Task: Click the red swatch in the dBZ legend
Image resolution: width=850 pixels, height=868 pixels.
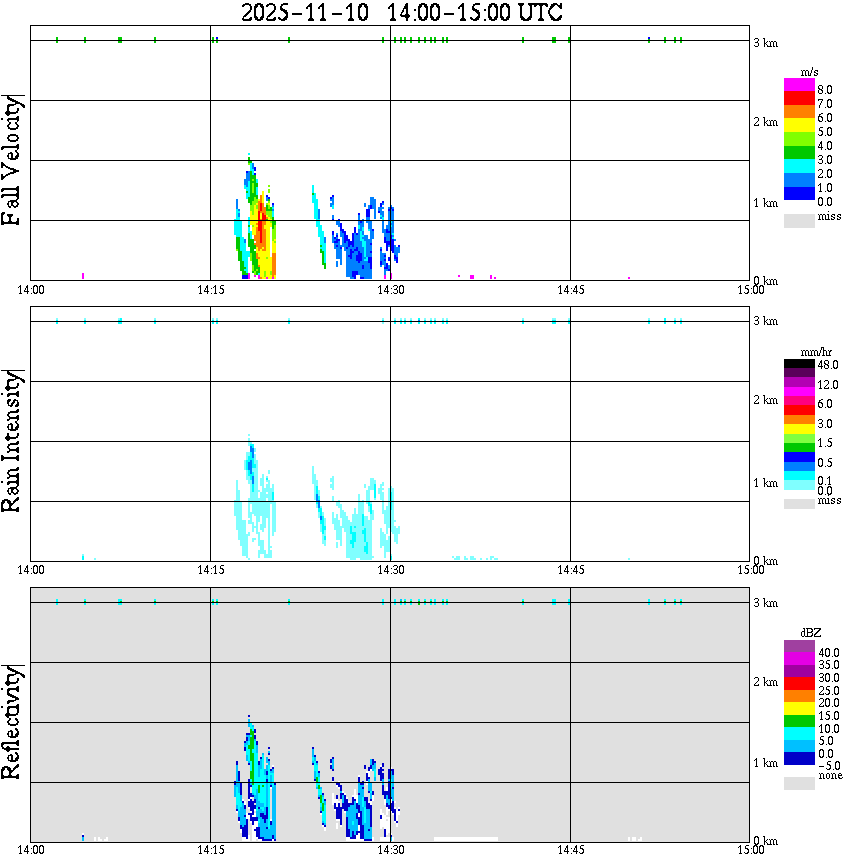Action: pyautogui.click(x=799, y=684)
